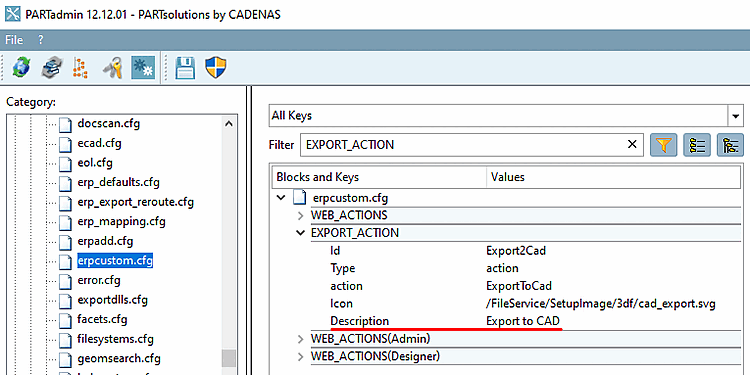Click the ExportToCad value

click(x=519, y=286)
